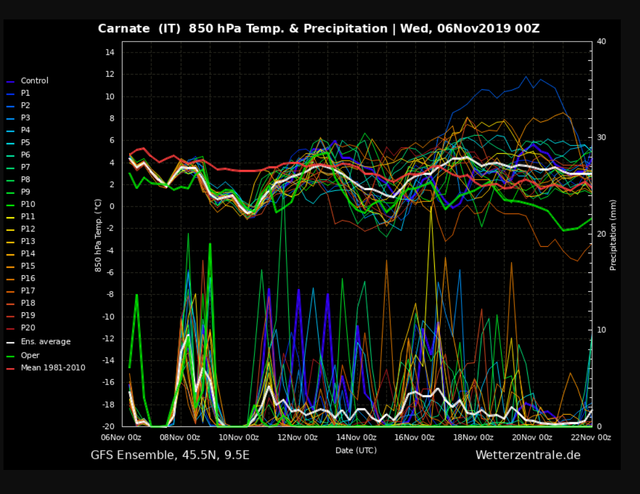Click the value 12 on the temperature axis

pos(110,74)
